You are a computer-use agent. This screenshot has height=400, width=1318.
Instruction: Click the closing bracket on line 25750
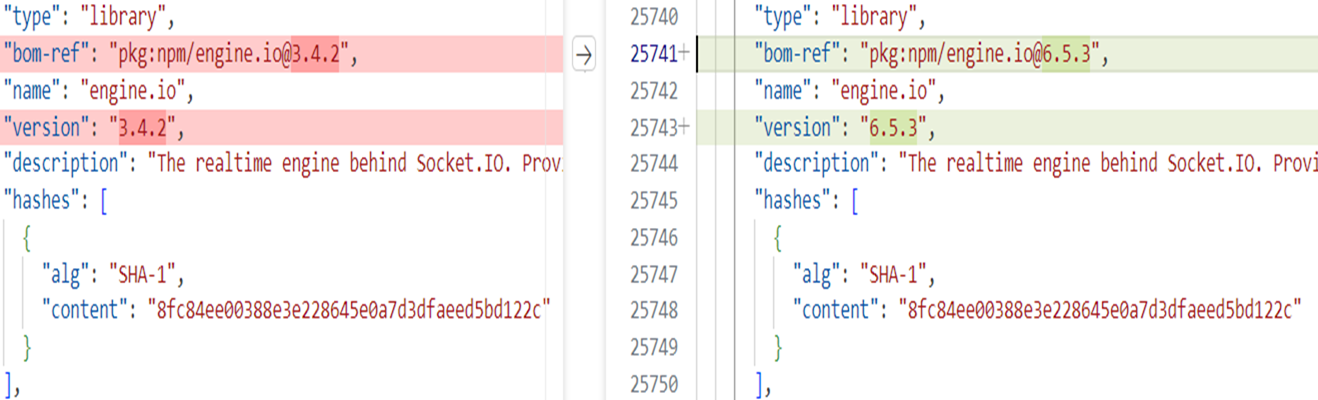762,384
